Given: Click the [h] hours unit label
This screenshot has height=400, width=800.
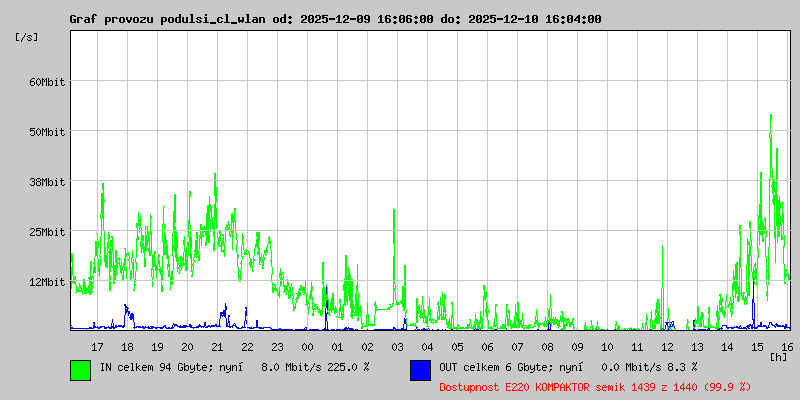Looking at the screenshot, I should tap(778, 356).
